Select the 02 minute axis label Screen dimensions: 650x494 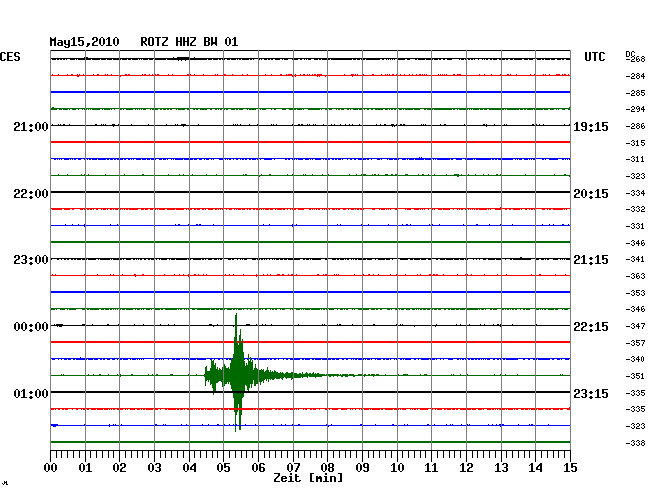119,468
